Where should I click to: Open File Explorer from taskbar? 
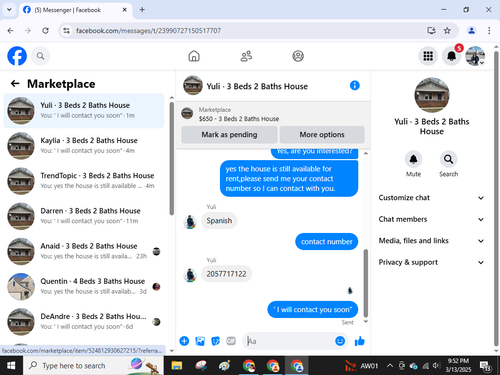[177, 366]
